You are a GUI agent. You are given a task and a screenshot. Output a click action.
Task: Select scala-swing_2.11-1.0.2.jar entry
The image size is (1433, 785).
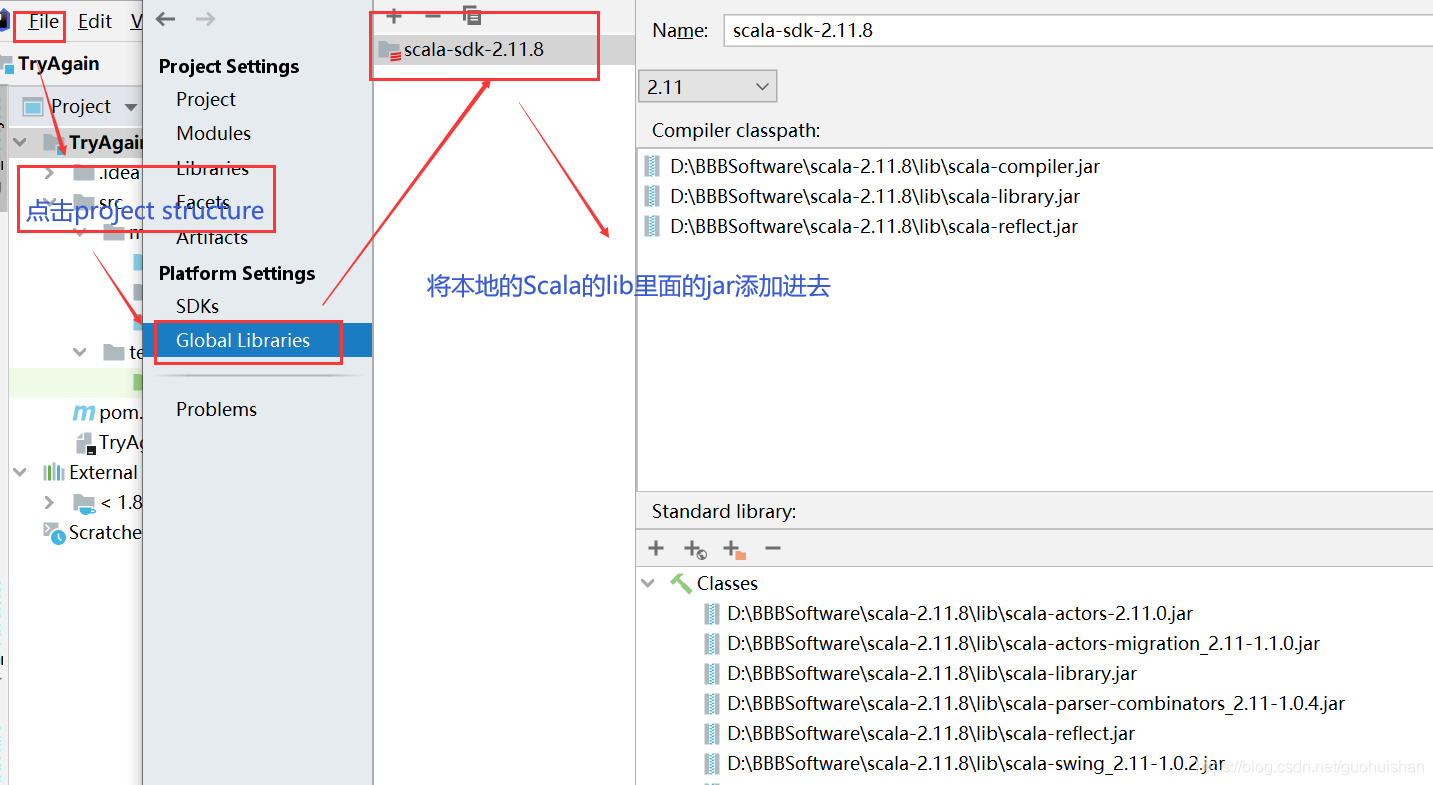coord(976,763)
